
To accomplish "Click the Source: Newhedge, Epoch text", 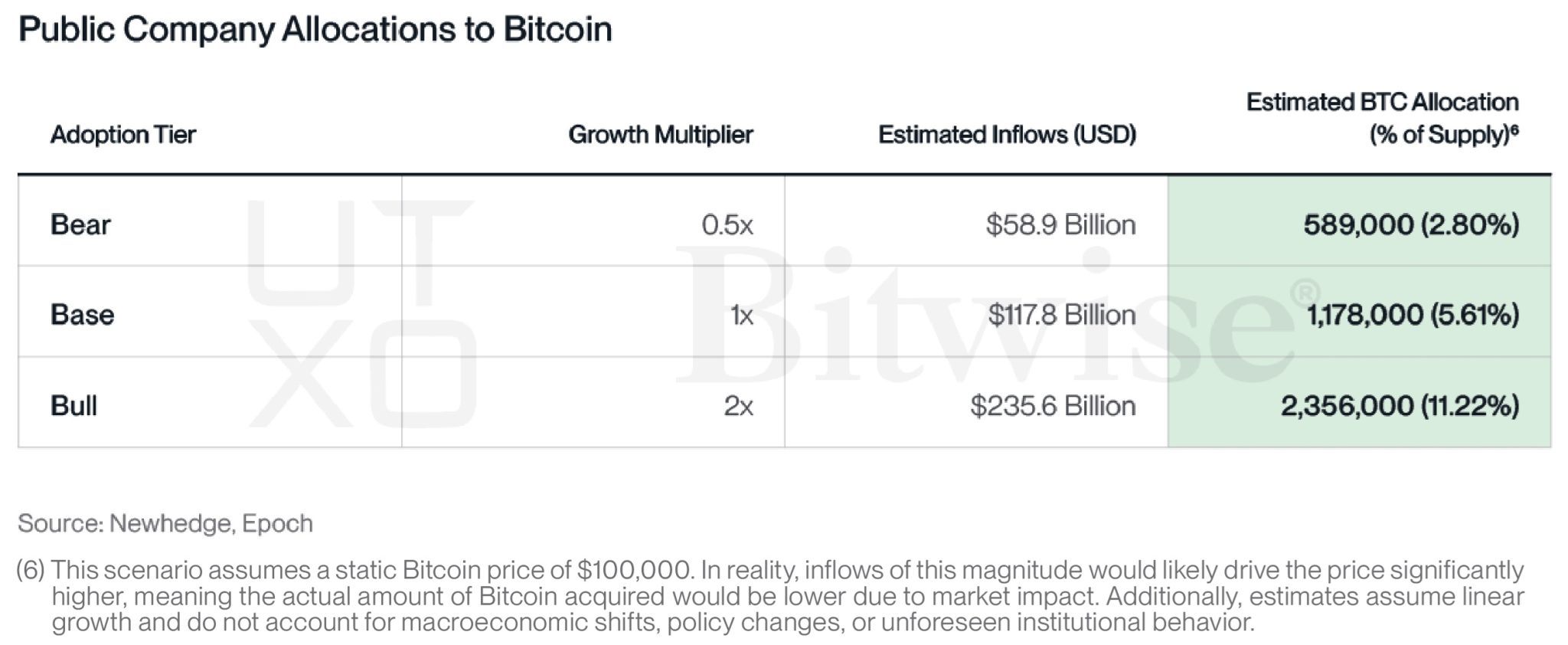I will 165,523.
